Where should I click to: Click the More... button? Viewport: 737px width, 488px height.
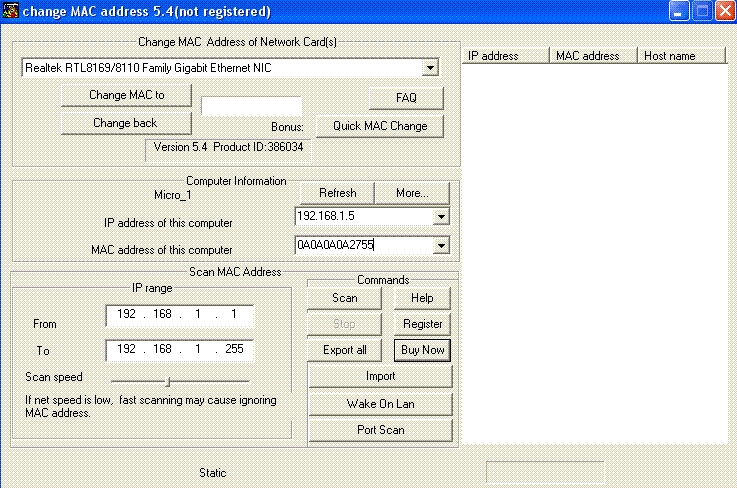[x=412, y=193]
